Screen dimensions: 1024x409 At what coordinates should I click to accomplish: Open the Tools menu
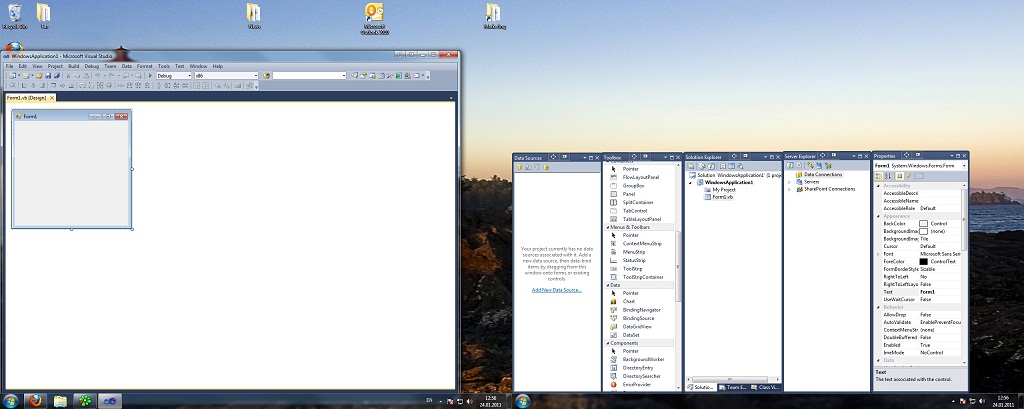point(163,66)
